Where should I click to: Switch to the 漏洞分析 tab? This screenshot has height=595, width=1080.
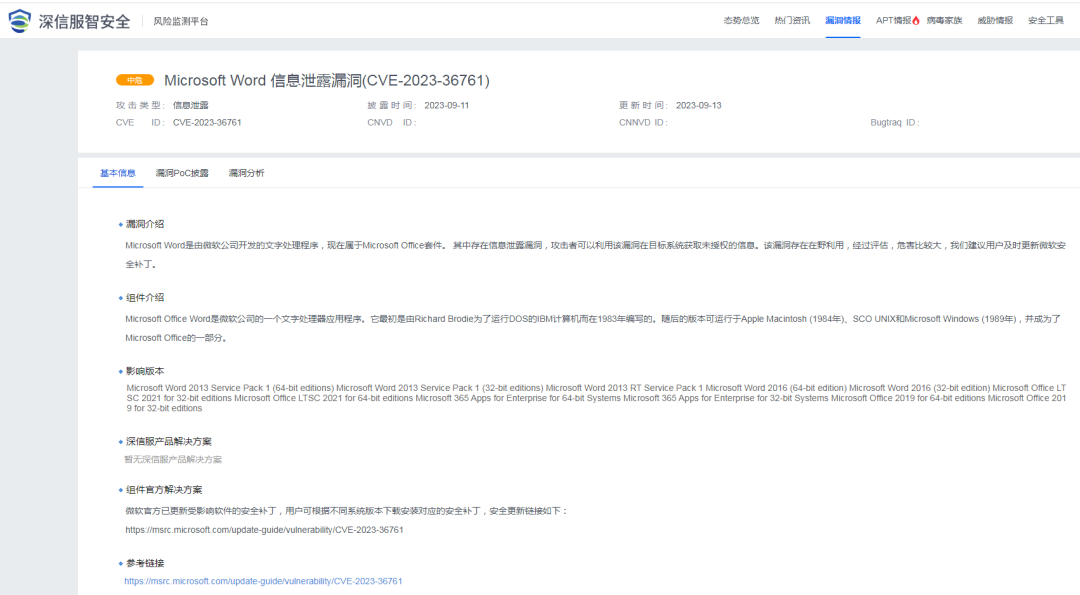click(x=247, y=173)
